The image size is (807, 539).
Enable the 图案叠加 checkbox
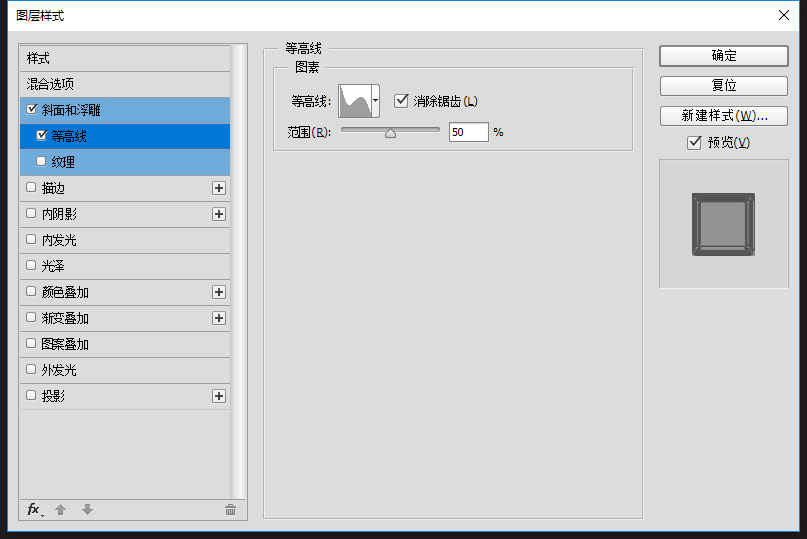click(31, 343)
